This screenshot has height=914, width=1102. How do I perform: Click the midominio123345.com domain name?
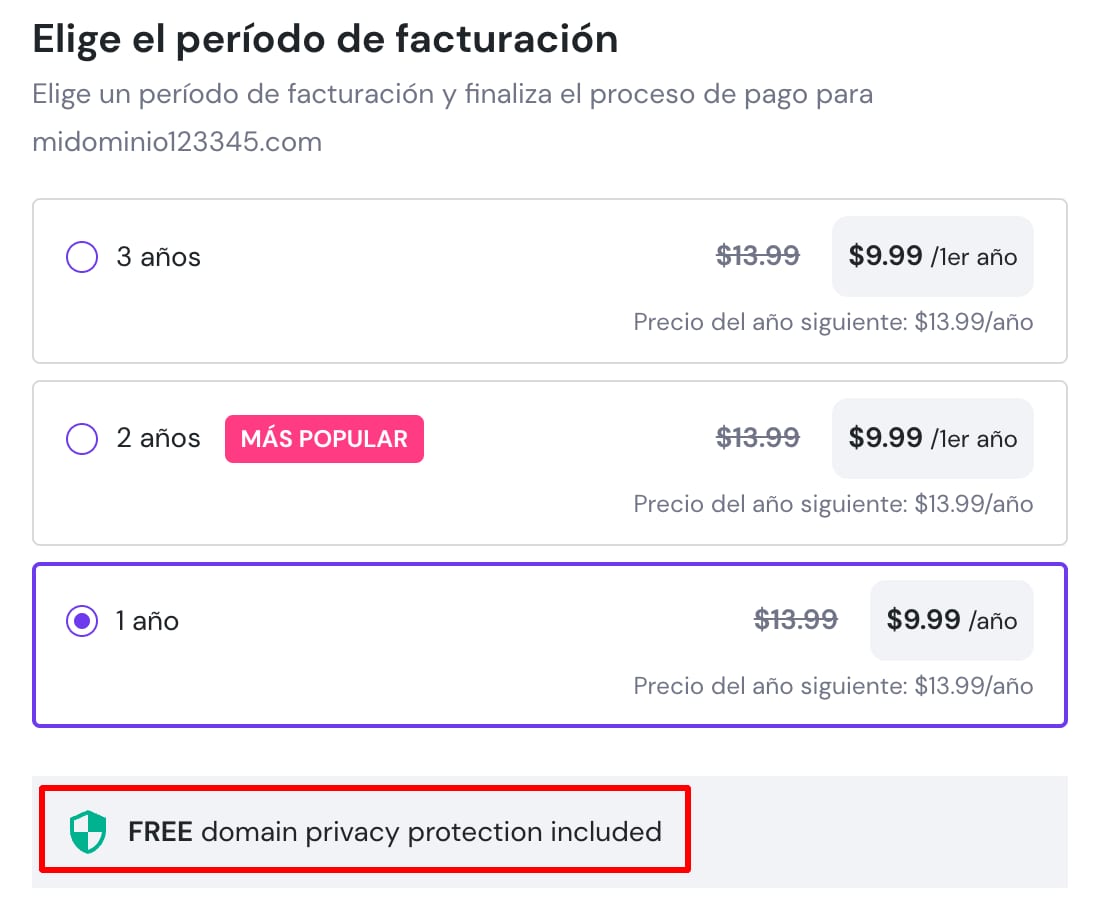click(x=177, y=142)
